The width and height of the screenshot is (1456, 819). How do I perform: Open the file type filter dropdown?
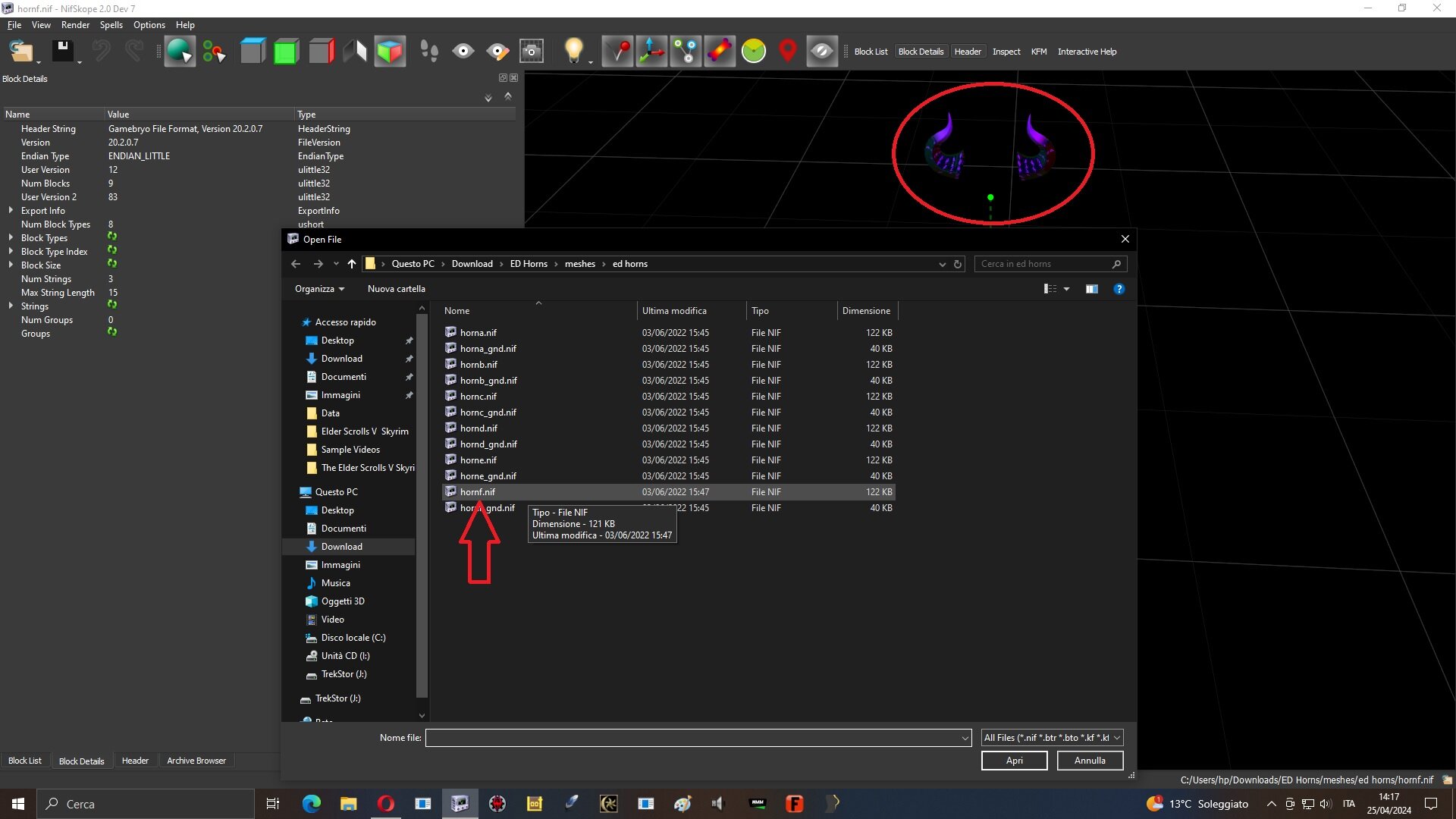point(1051,737)
